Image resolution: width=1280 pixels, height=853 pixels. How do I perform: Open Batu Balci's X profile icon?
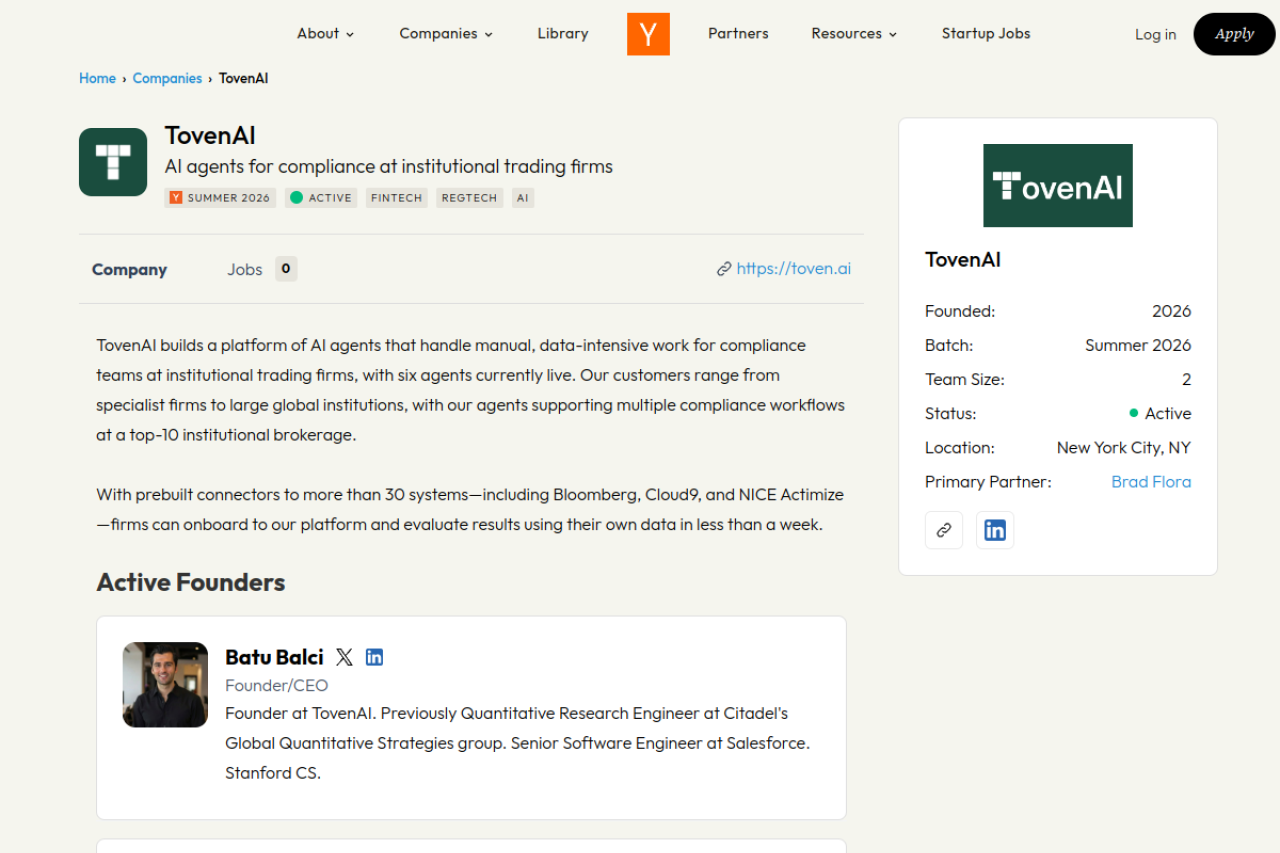point(344,657)
